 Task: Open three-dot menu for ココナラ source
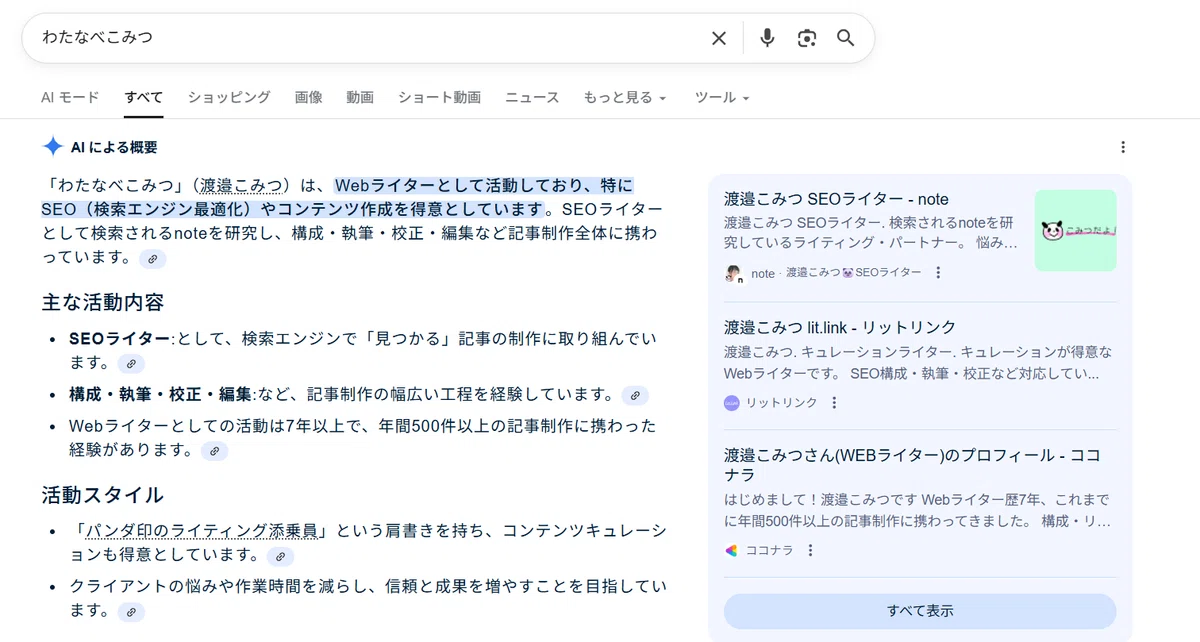(x=811, y=550)
